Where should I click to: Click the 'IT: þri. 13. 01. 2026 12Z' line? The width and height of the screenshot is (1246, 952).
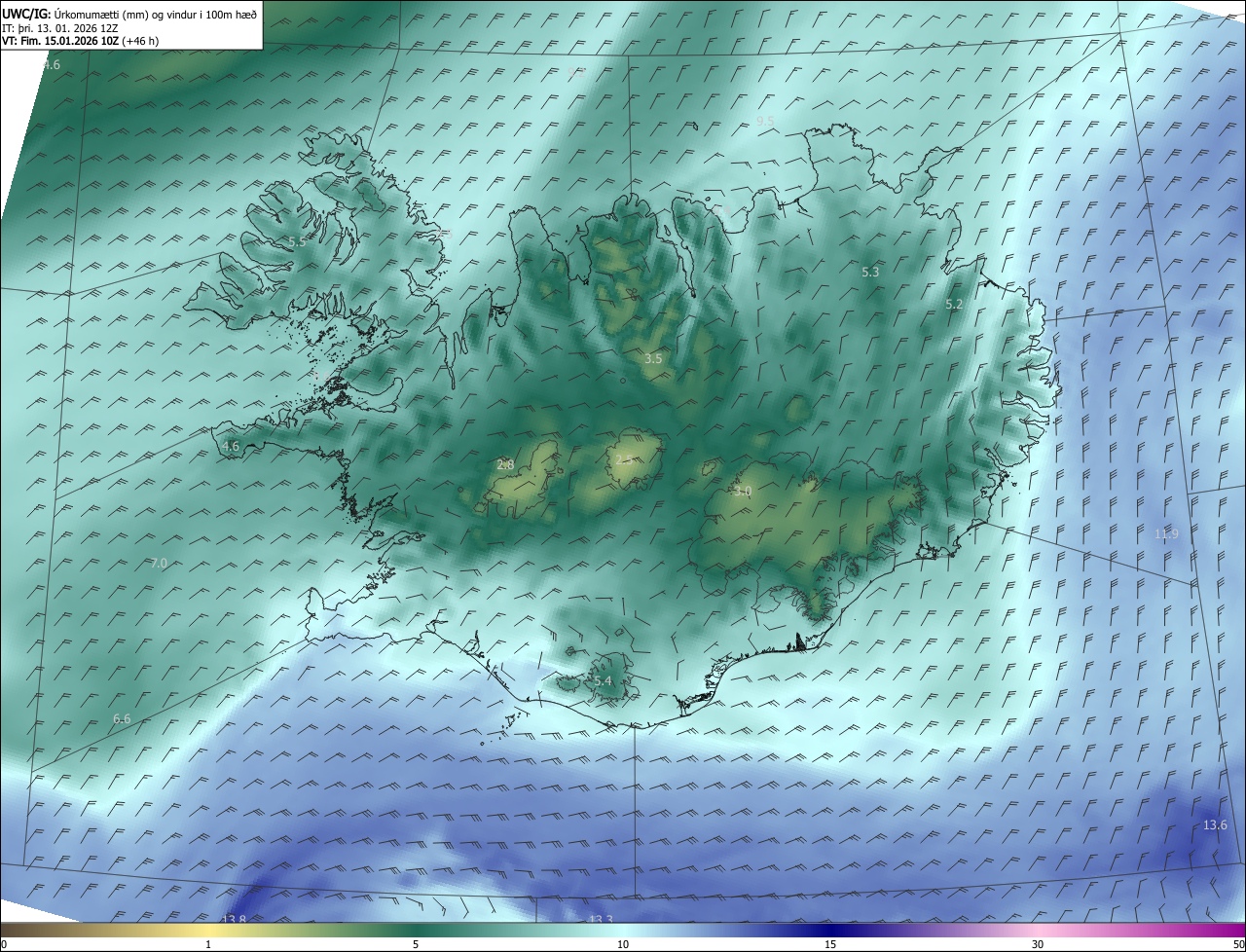click(60, 28)
